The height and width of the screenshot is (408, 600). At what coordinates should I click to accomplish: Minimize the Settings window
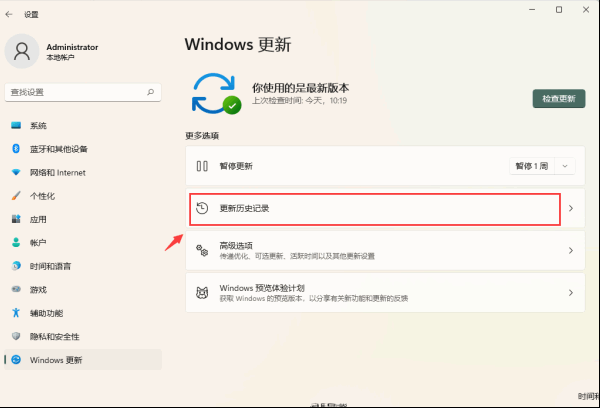tap(532, 10)
